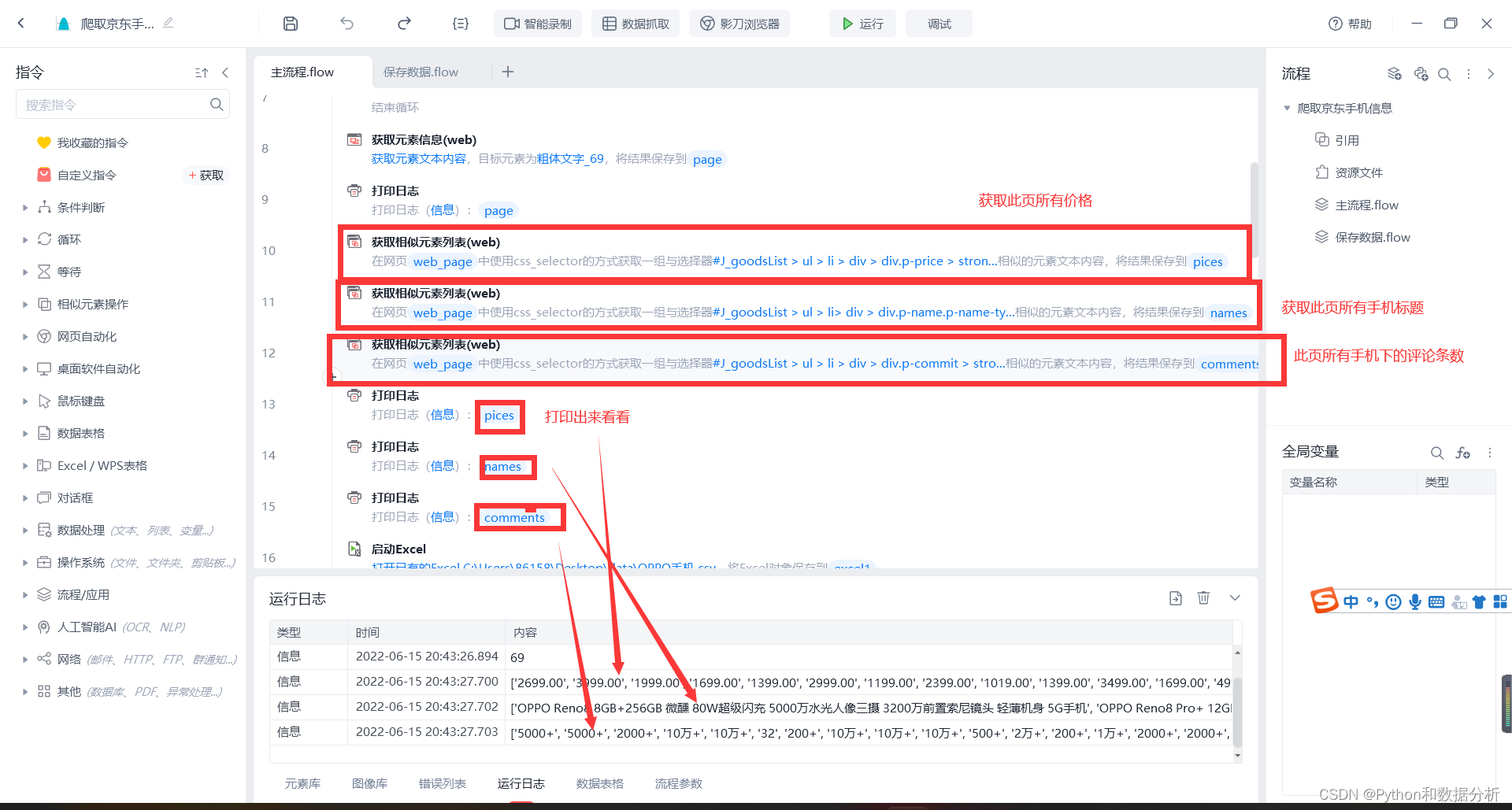Image resolution: width=1512 pixels, height=810 pixels.
Task: Open 保存数据.flow in the flow tree
Action: click(x=1373, y=237)
